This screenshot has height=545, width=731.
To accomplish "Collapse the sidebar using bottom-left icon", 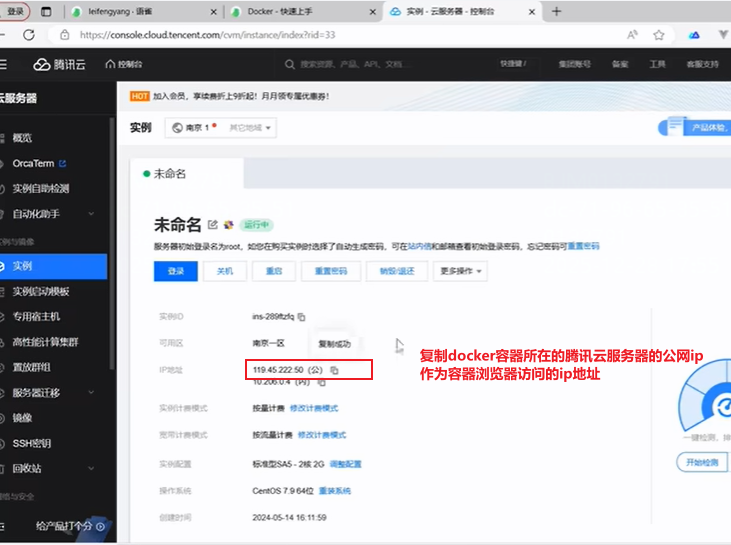I will (x=2, y=526).
